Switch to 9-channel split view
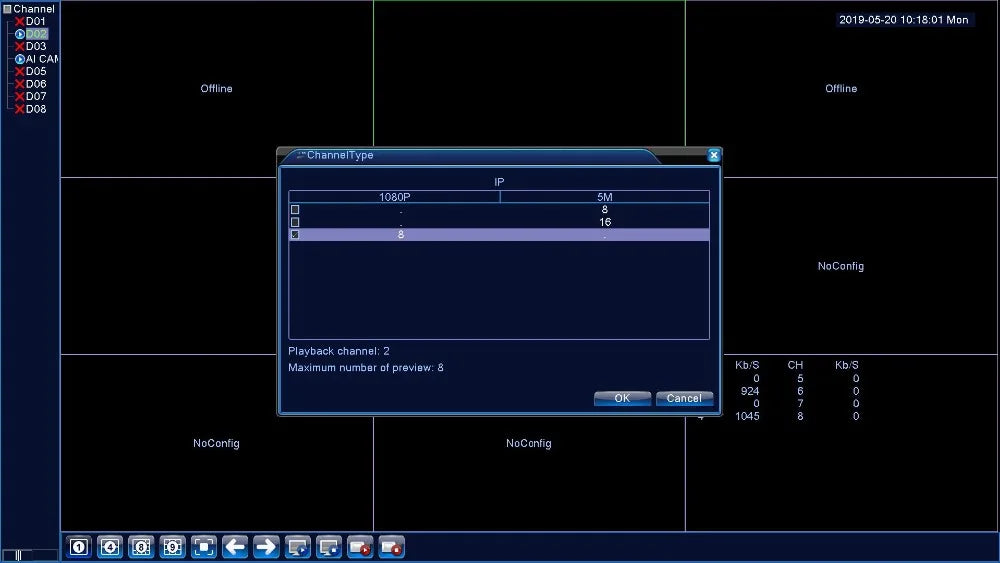 [172, 547]
